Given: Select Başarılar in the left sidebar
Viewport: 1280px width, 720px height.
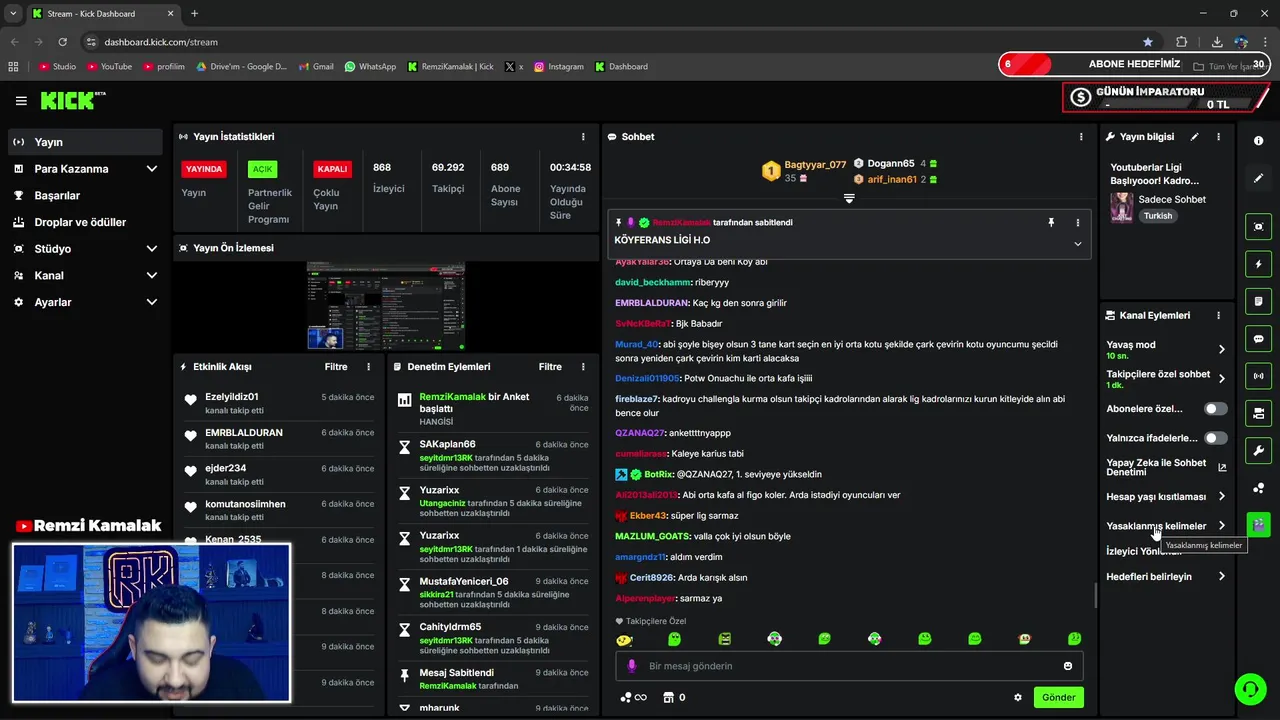Looking at the screenshot, I should pos(85,196).
